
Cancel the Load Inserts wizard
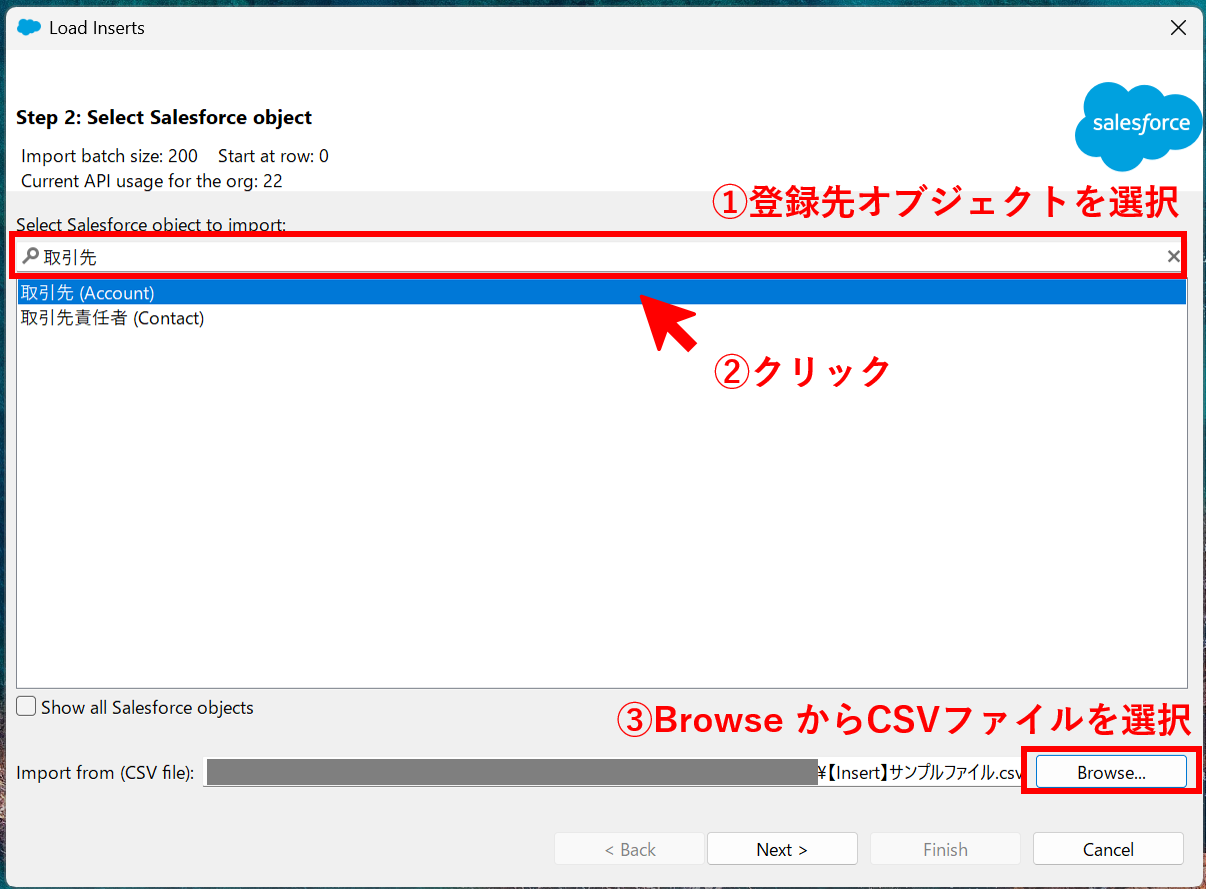1108,849
